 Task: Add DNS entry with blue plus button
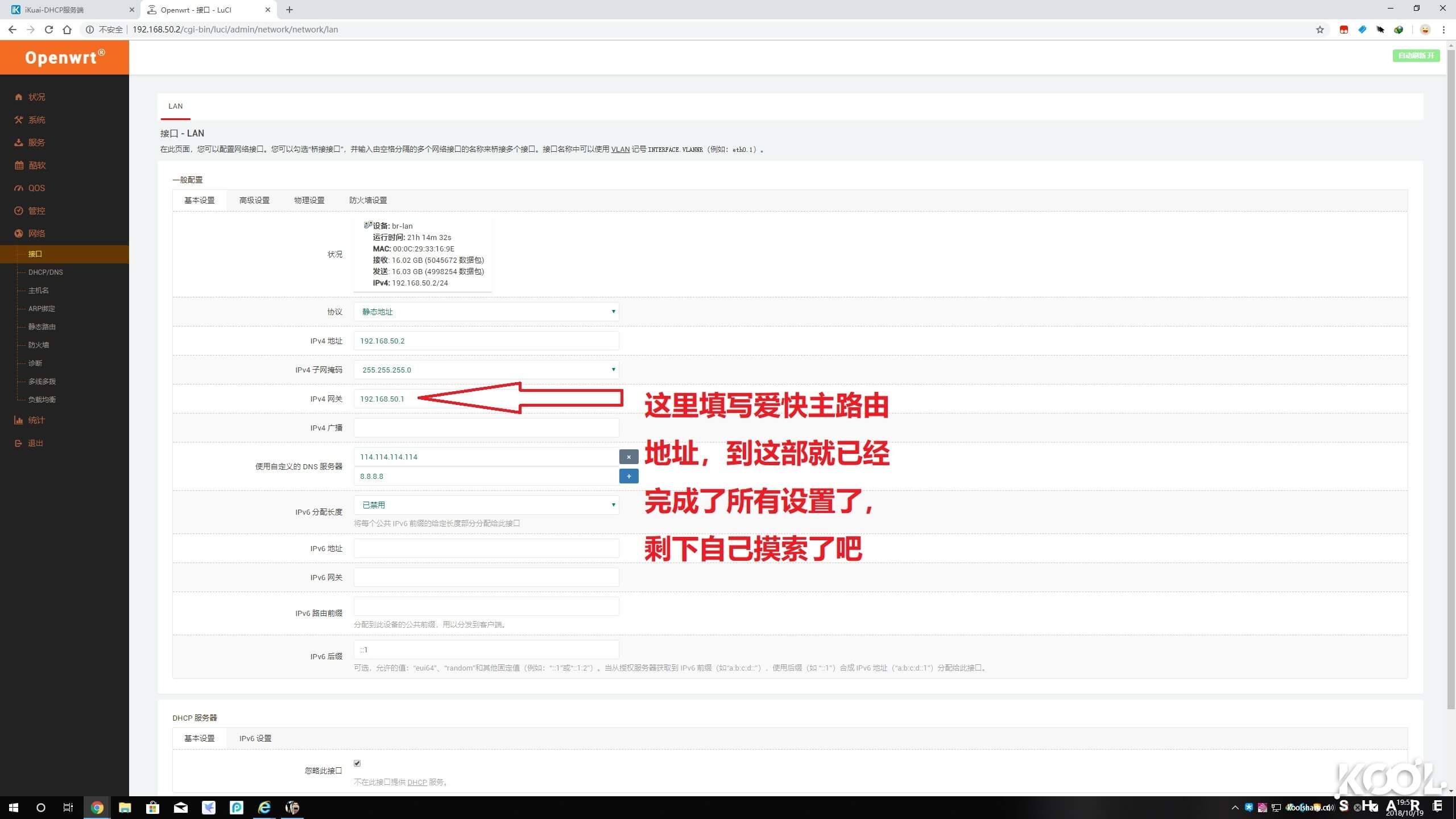click(628, 476)
